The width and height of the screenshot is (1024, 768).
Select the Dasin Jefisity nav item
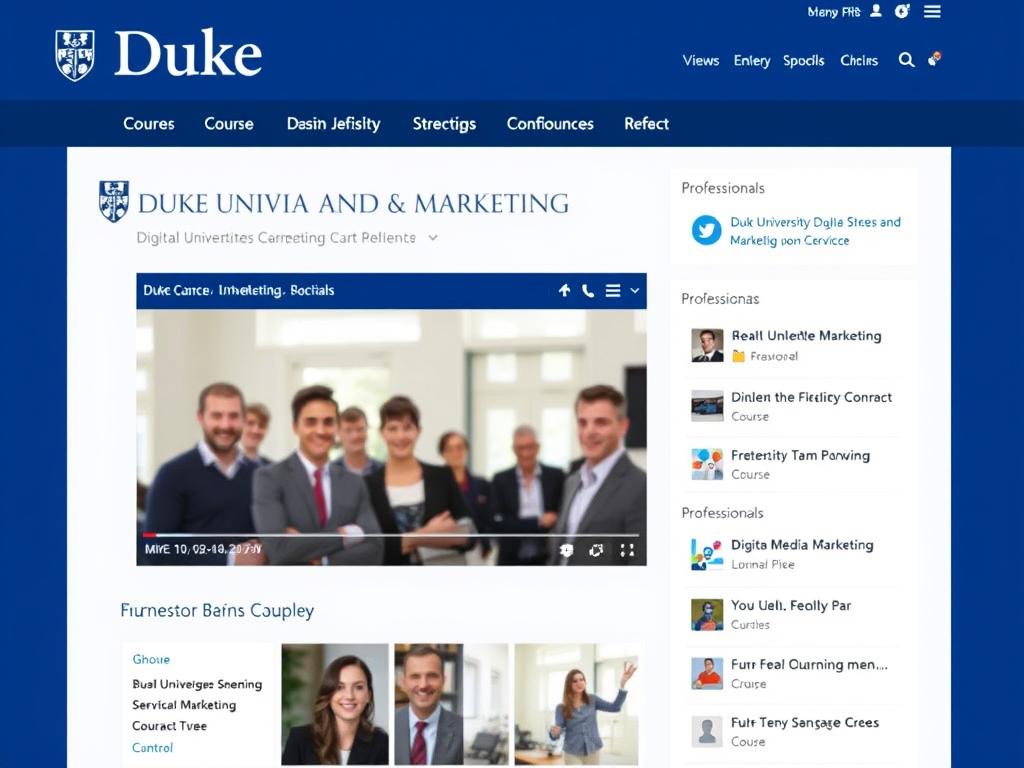(x=334, y=124)
